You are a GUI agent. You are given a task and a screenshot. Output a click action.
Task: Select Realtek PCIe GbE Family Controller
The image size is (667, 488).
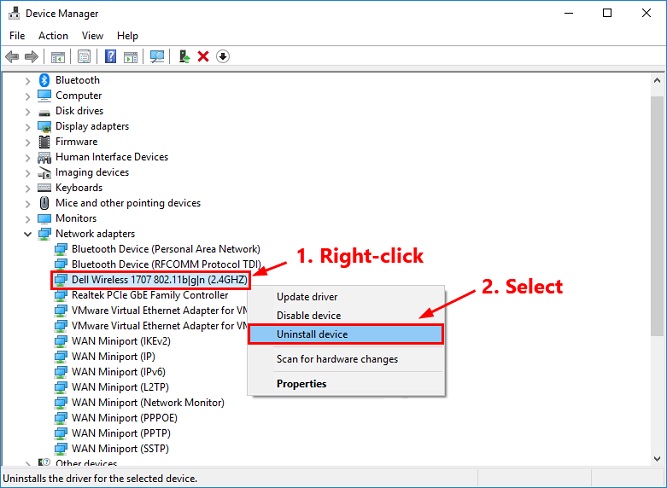tap(150, 295)
